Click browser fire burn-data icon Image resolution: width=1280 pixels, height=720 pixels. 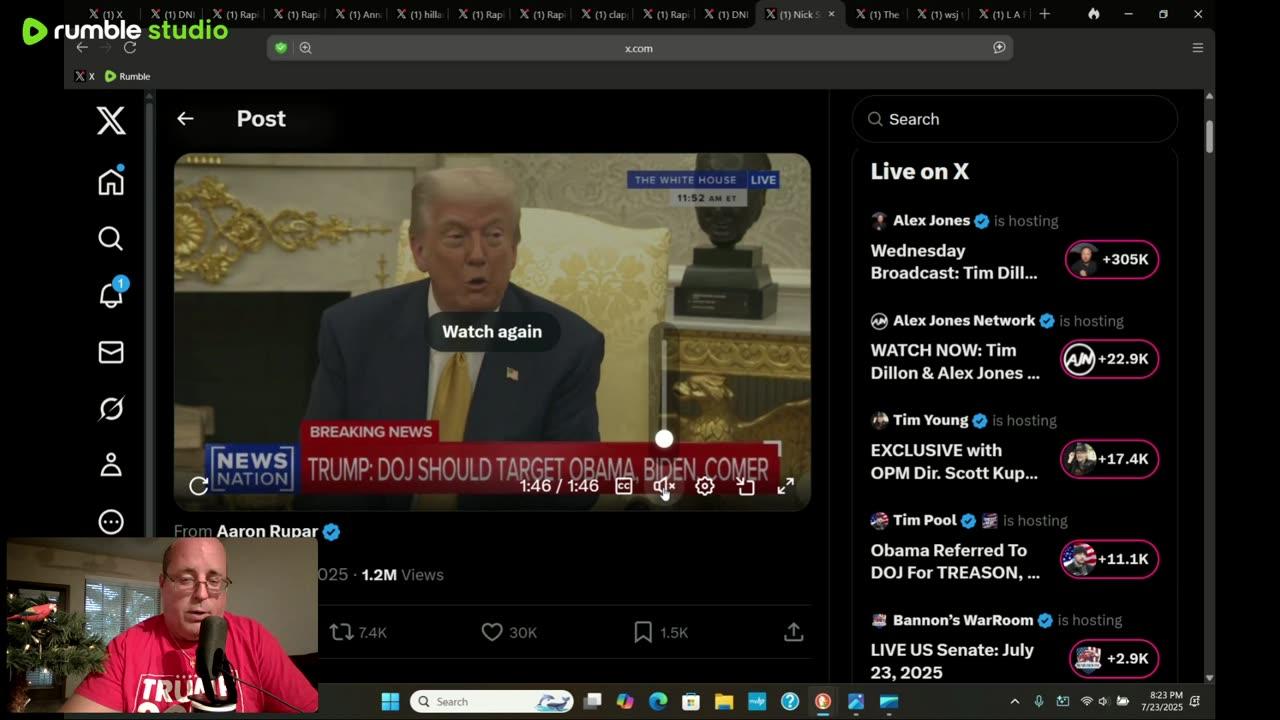1094,14
